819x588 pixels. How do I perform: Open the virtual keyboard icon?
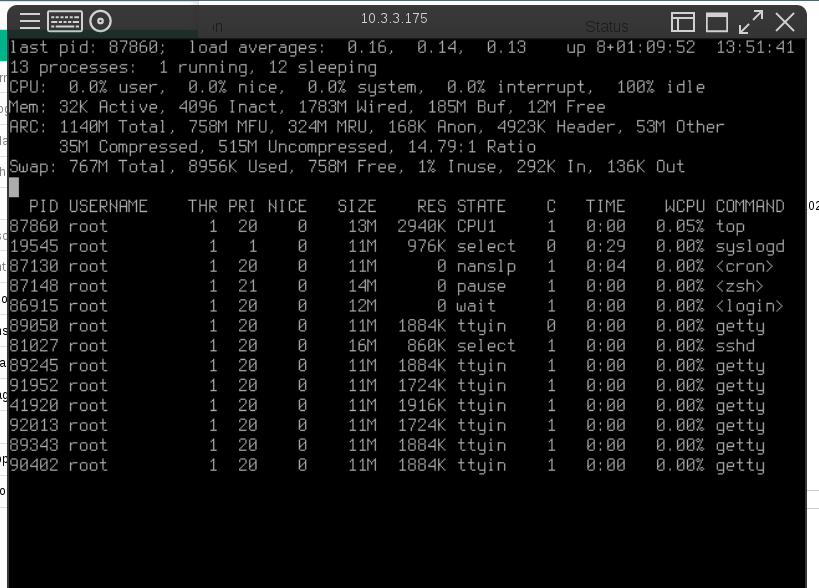pyautogui.click(x=65, y=21)
